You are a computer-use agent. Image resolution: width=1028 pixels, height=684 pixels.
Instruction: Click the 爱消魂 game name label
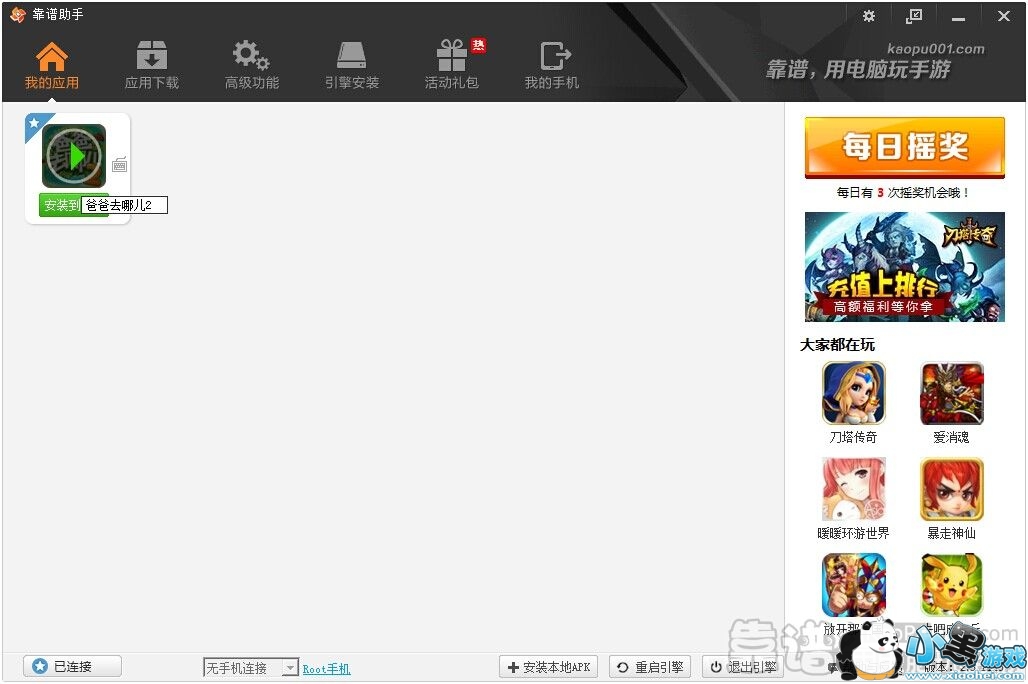951,437
